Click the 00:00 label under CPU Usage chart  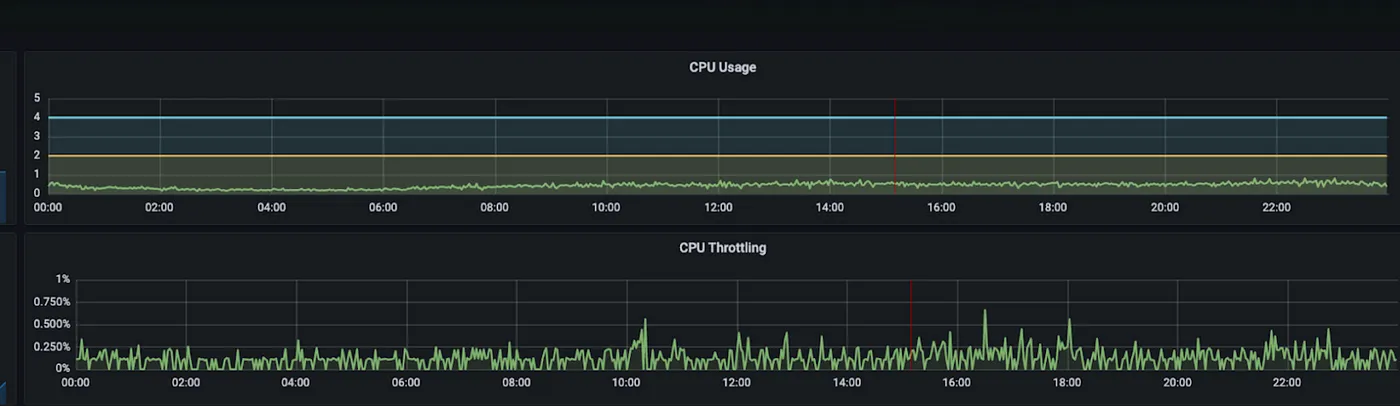pos(48,208)
